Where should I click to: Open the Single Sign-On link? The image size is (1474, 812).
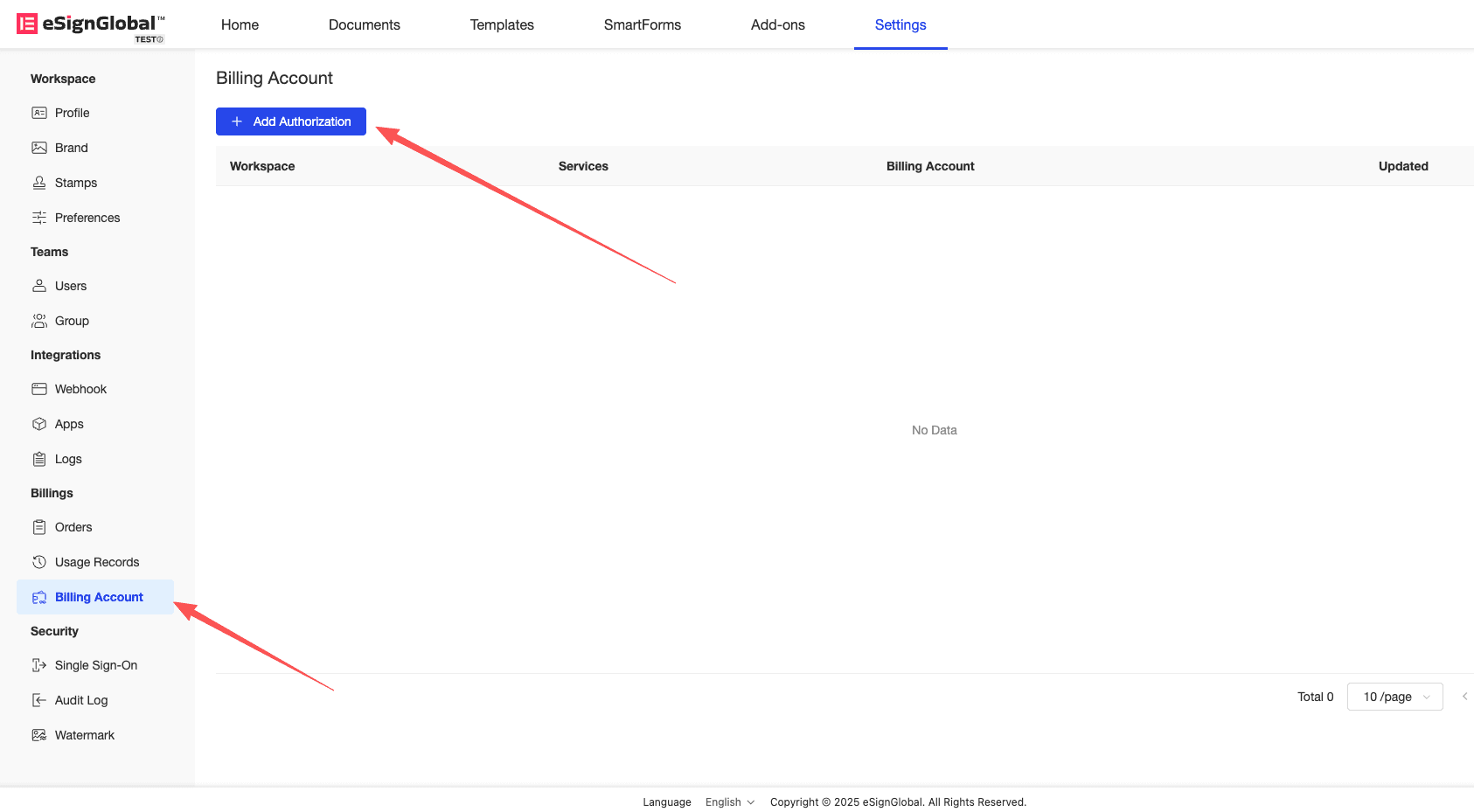(96, 665)
